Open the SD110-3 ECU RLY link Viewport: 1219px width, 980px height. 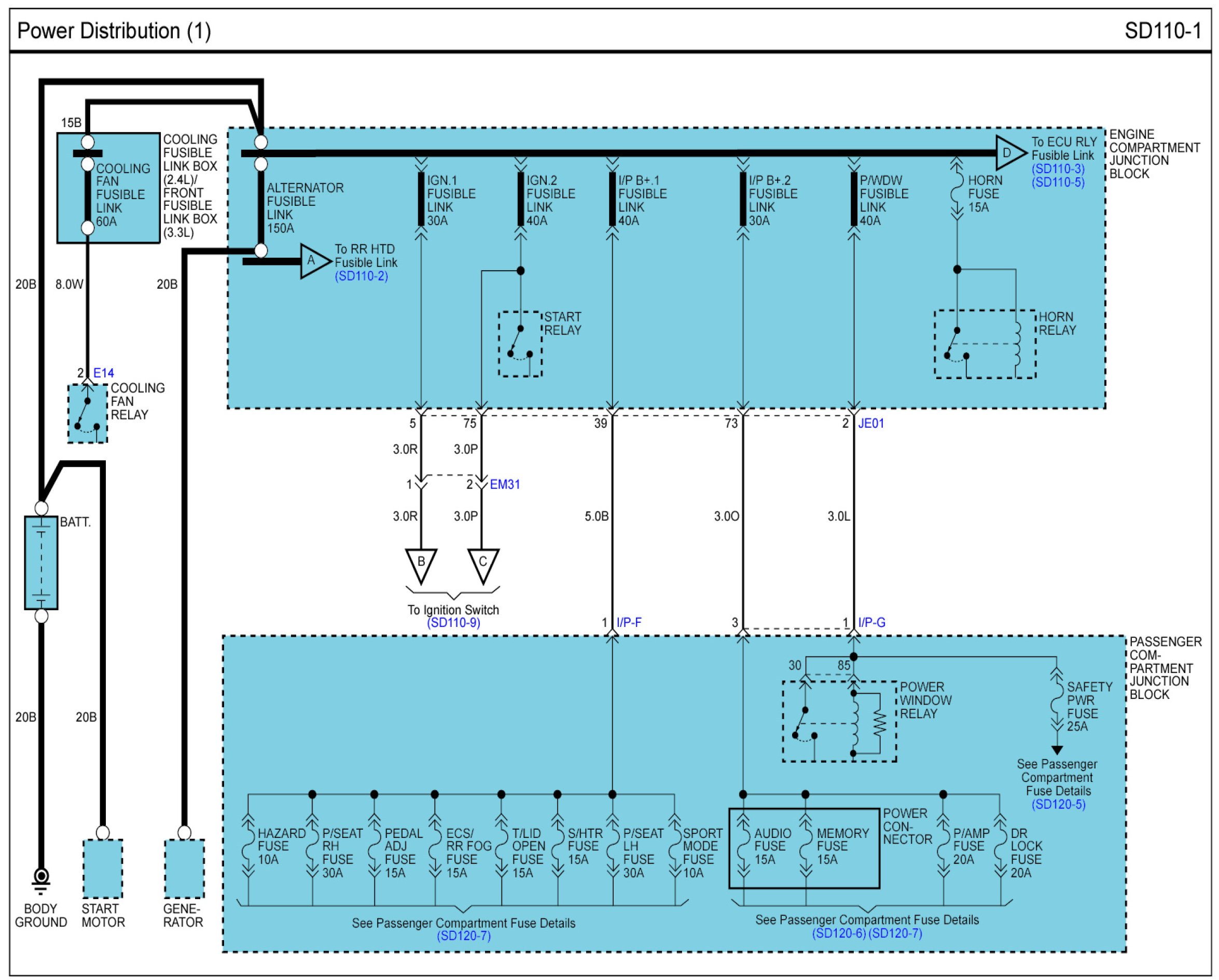tap(1058, 169)
